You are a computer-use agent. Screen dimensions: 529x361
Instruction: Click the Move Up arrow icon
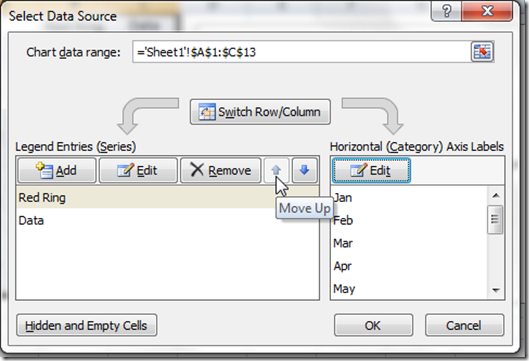click(x=276, y=170)
